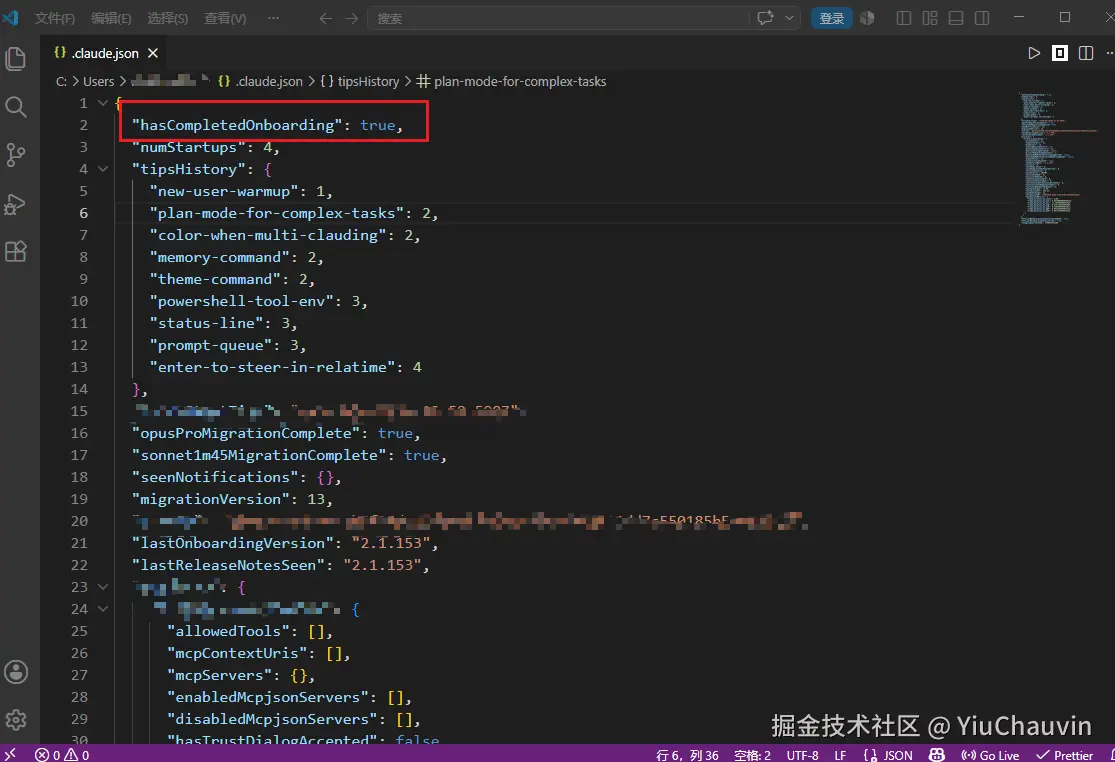Click "new-user-warmup" on line 5
The width and height of the screenshot is (1115, 762).
pos(223,191)
